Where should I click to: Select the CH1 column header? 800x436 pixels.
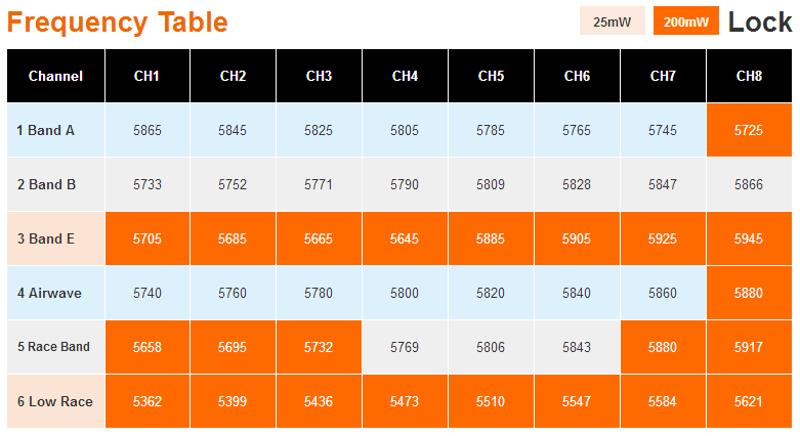point(146,76)
